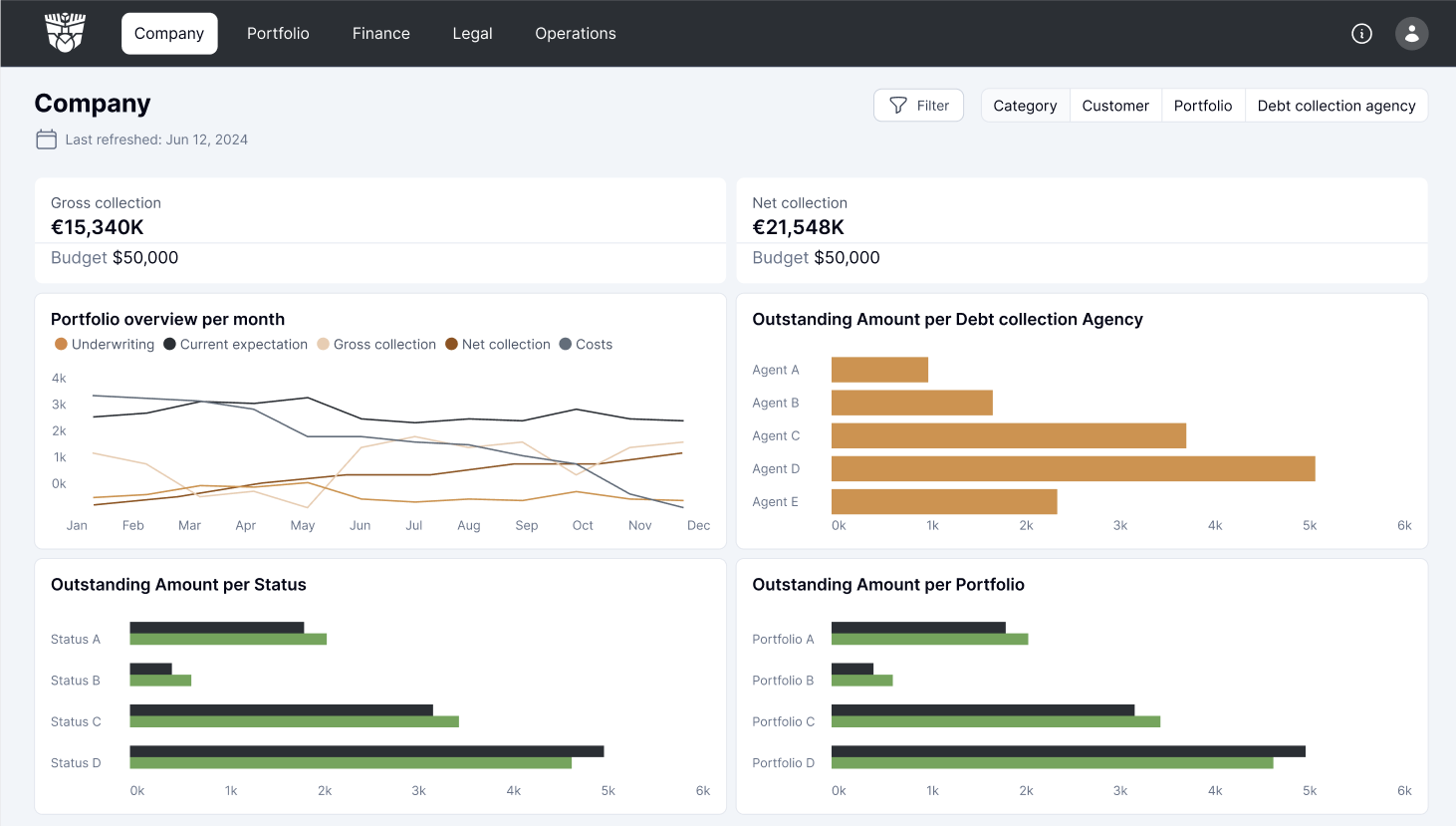
Task: Click the Last refreshed: Jun 12, 2024 text
Action: coord(156,139)
